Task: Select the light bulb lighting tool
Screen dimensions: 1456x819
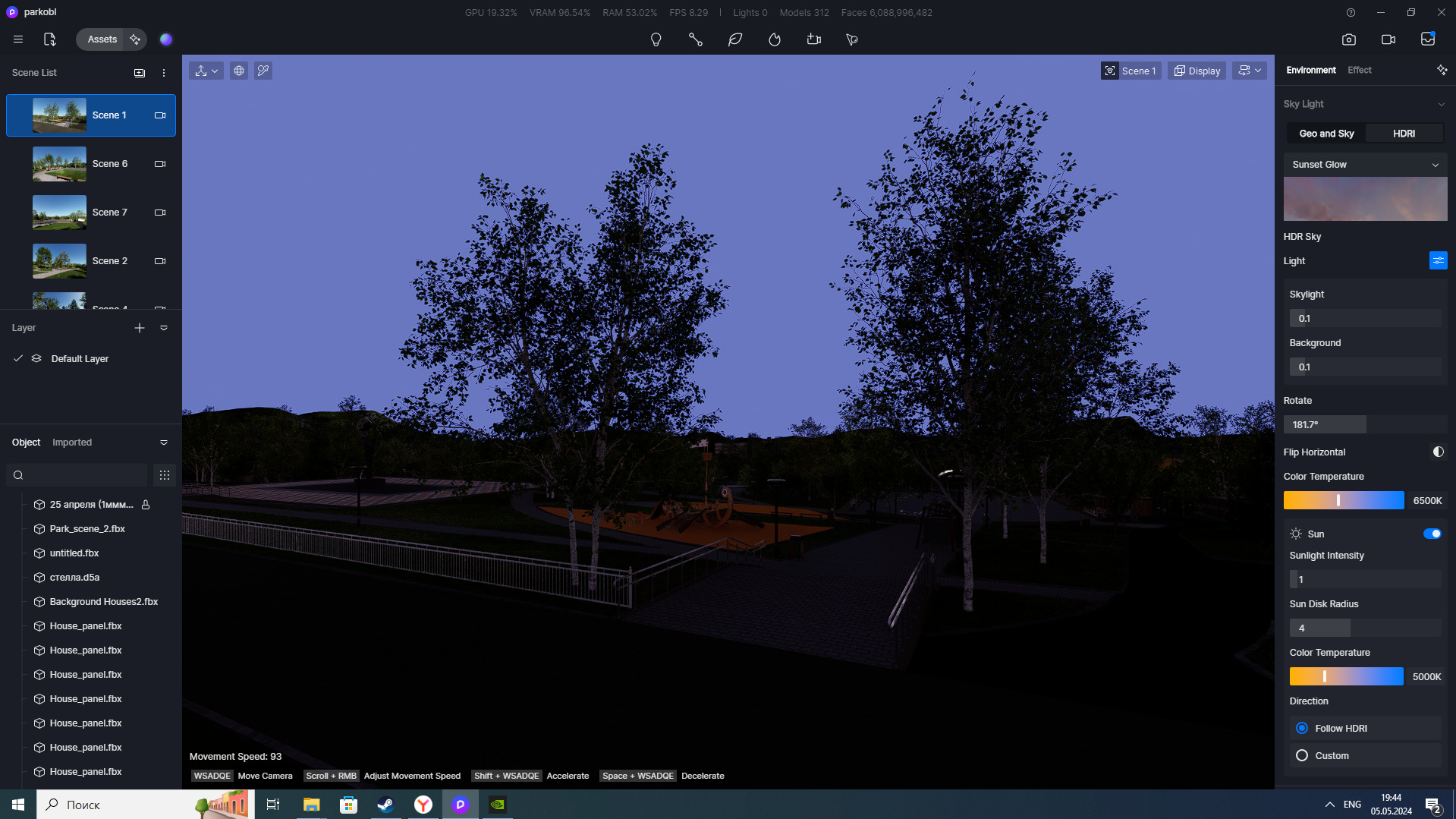Action: 656,39
